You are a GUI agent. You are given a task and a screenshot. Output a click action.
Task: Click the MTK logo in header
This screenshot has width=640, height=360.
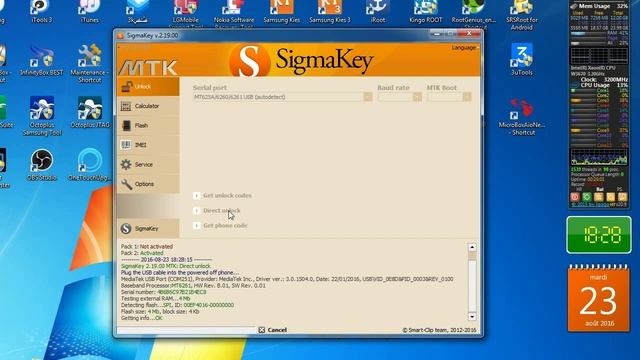click(149, 67)
